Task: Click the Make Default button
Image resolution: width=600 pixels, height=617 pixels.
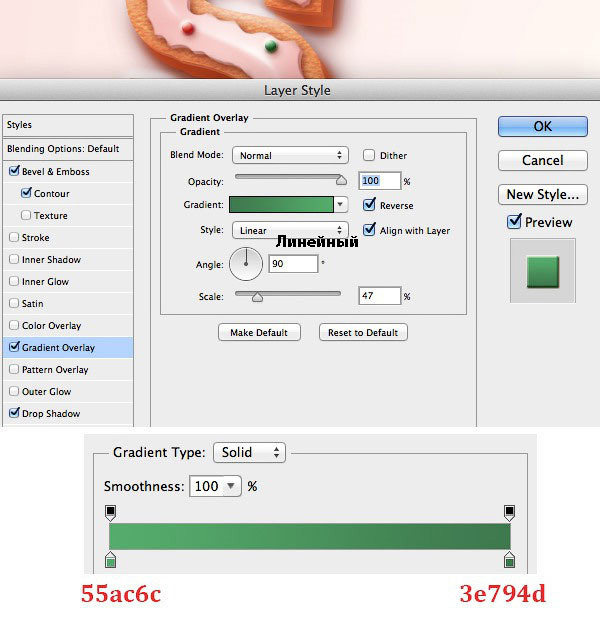Action: tap(259, 333)
